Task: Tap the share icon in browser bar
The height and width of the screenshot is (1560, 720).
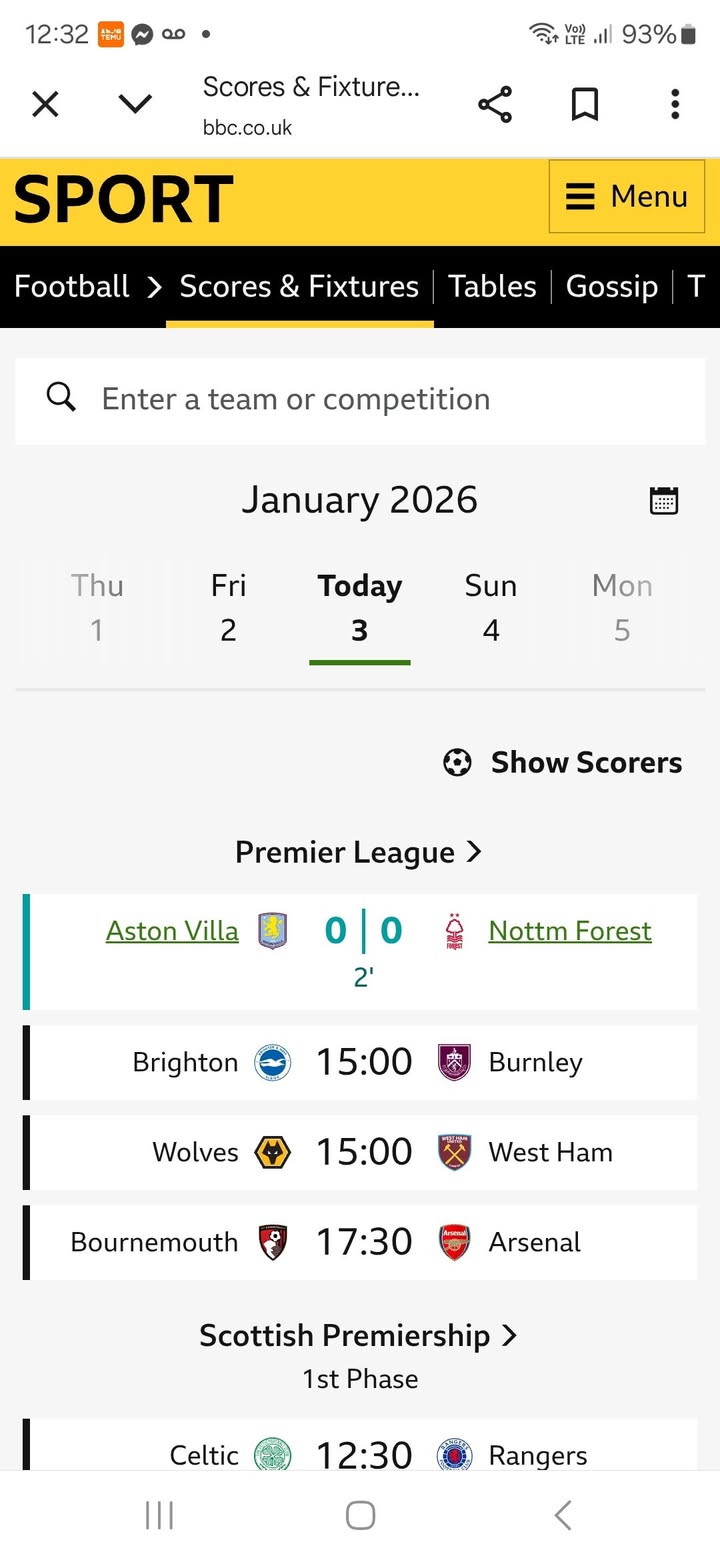Action: (494, 104)
